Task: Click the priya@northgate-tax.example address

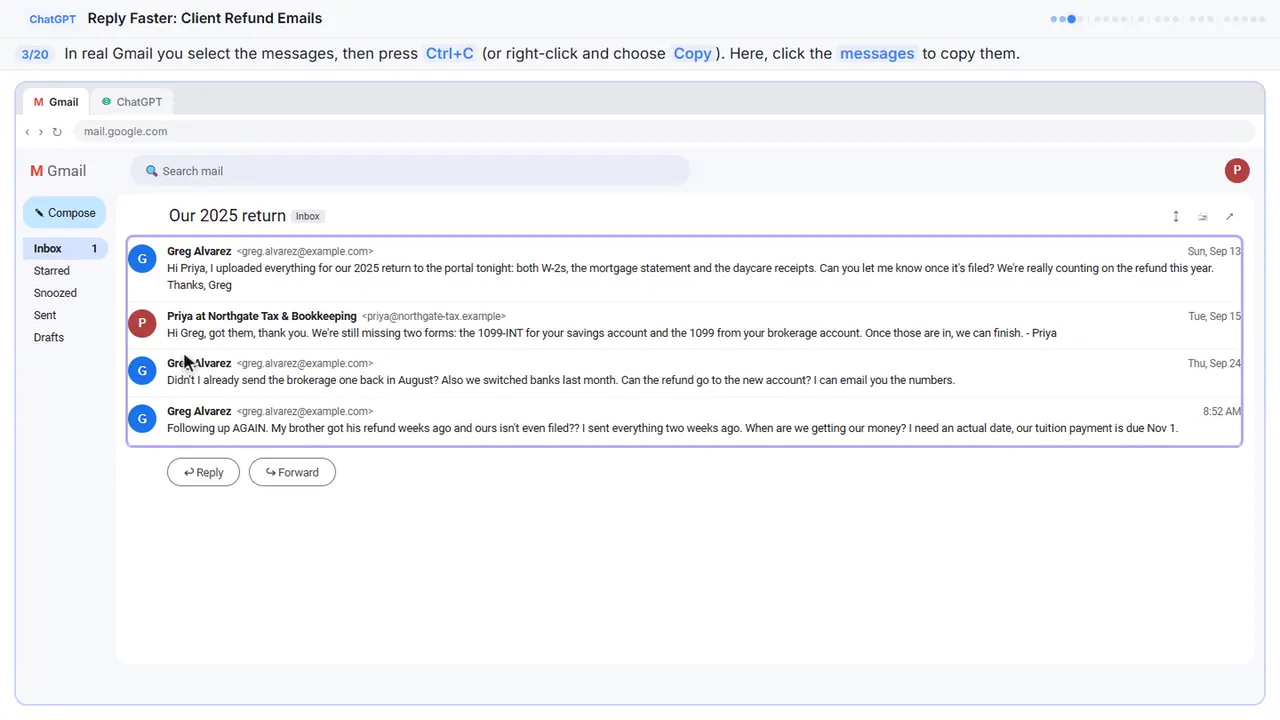Action: click(434, 317)
